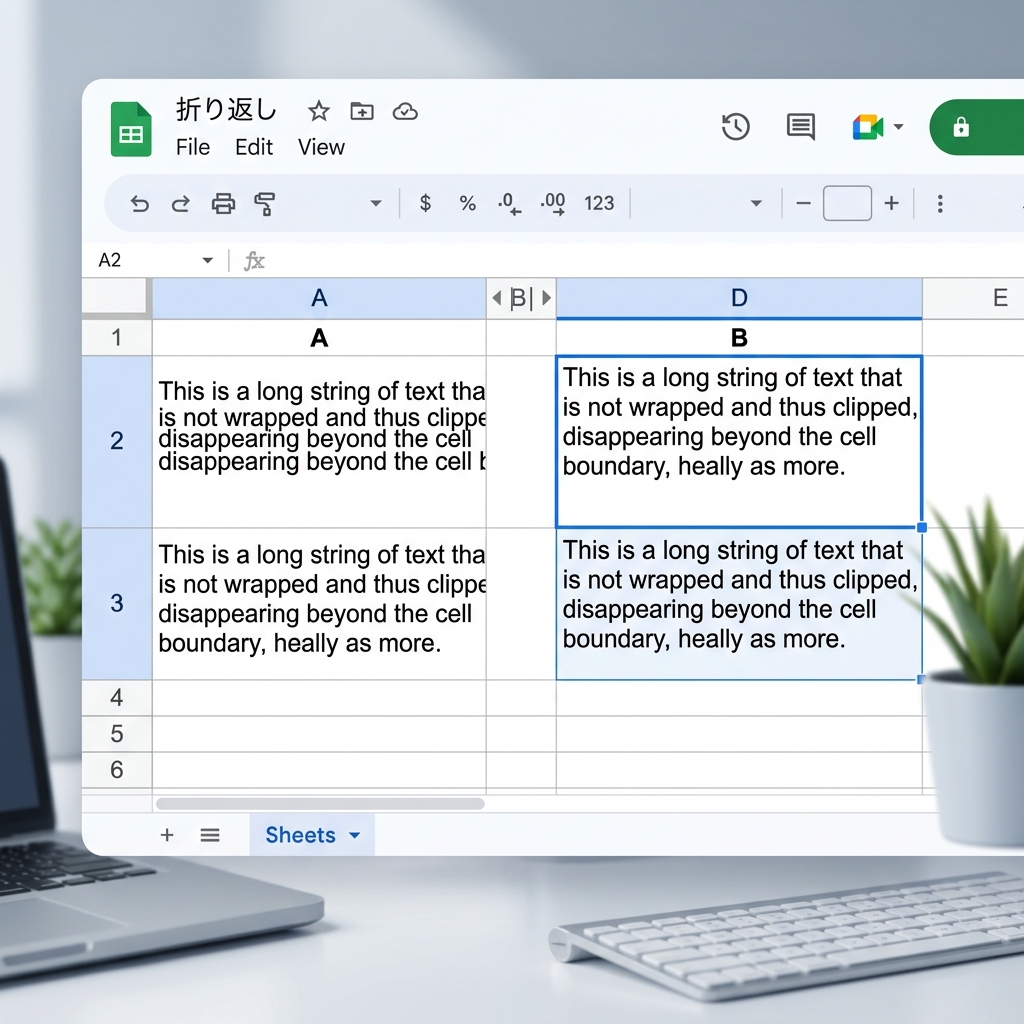Screen dimensions: 1024x1024
Task: Click the wrapped text cell D3
Action: click(739, 603)
